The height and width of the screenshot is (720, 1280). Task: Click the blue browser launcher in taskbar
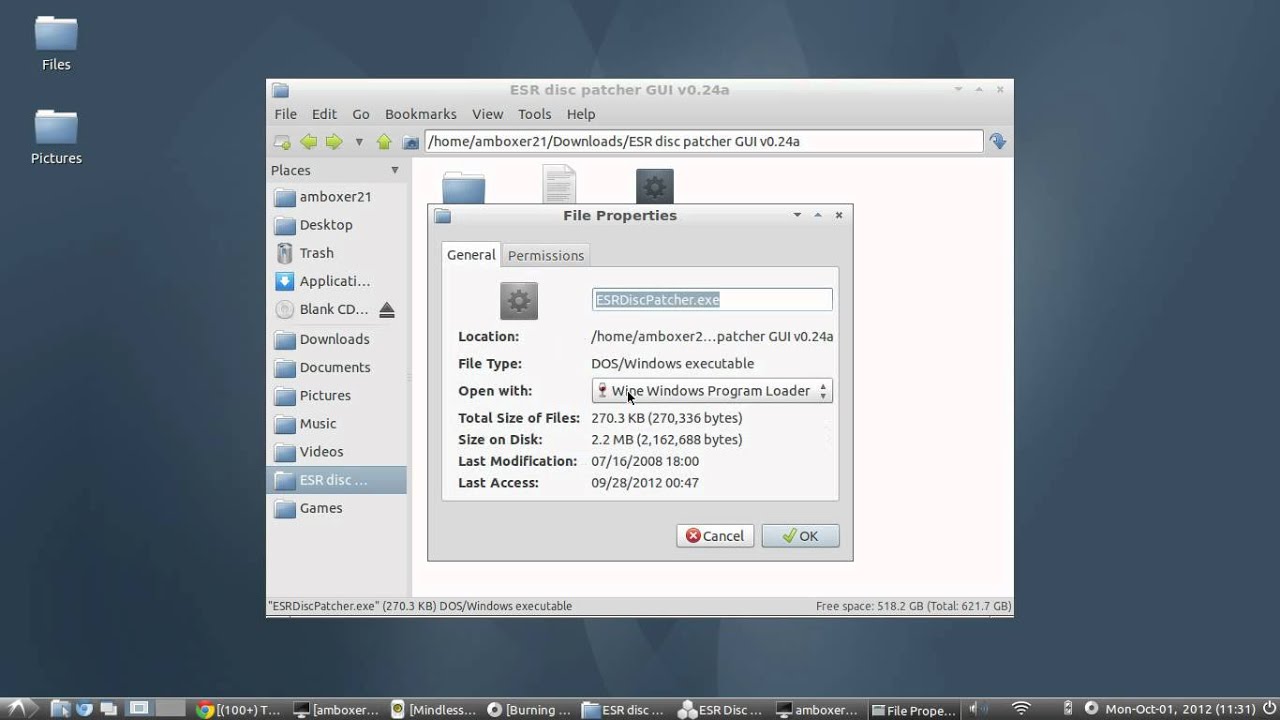(84, 709)
